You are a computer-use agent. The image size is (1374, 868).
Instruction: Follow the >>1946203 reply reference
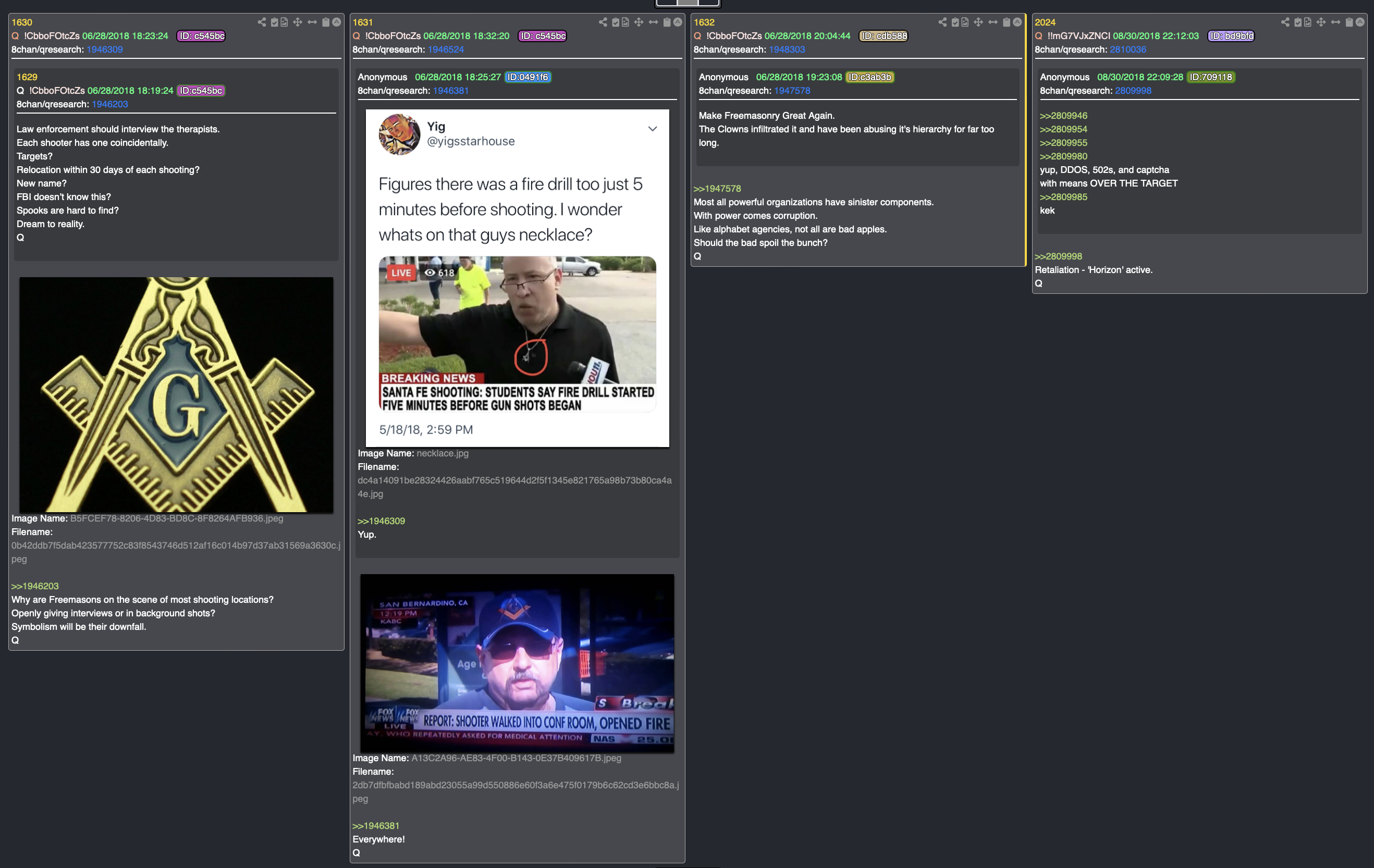click(x=35, y=586)
